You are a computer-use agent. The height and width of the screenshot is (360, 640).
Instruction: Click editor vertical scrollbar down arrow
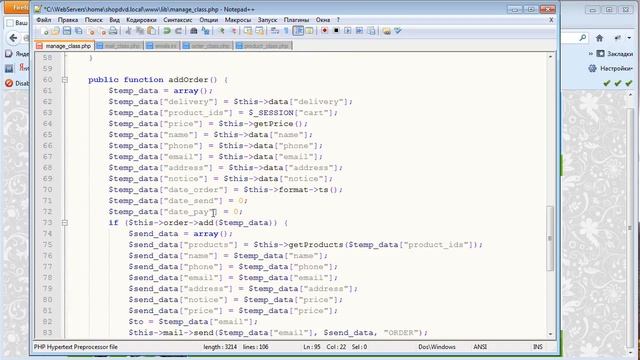tap(550, 333)
